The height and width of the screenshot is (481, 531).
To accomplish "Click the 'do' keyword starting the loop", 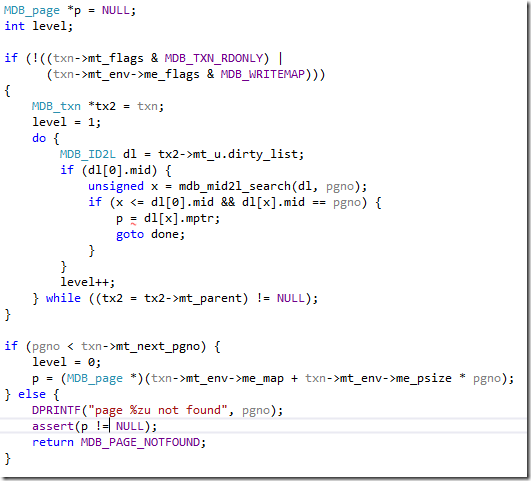I will pos(39,138).
